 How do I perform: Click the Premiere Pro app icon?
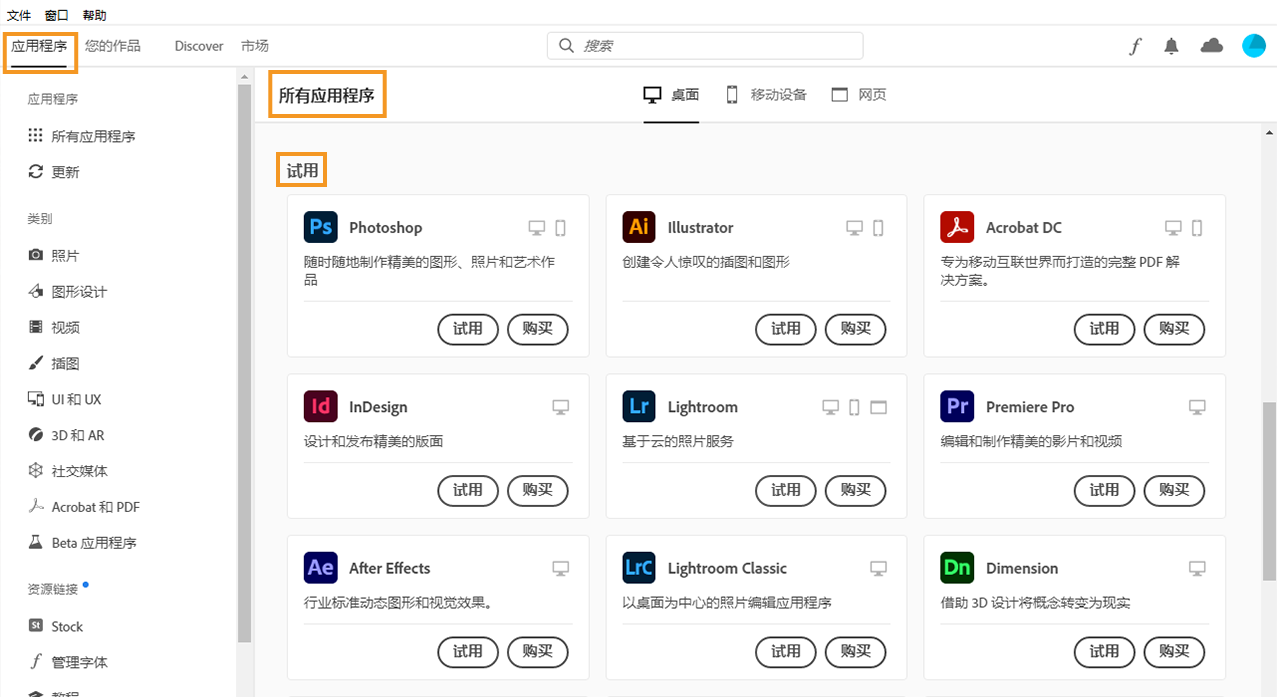(x=957, y=406)
